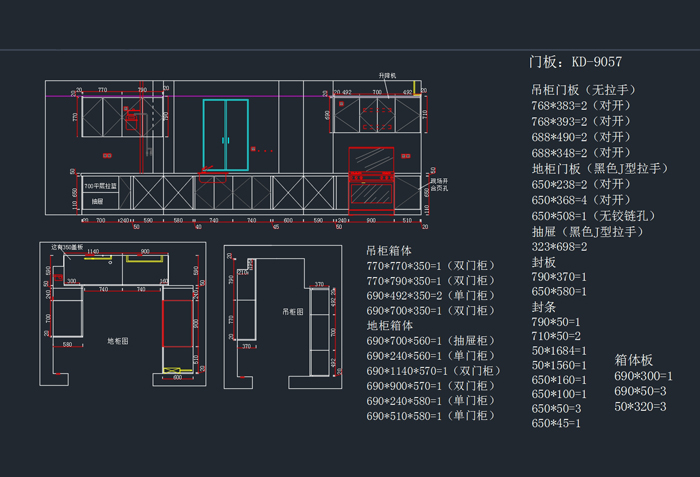Viewport: 700px width, 477px height.
Task: Select the 箱体板 heading text
Action: pos(633,359)
